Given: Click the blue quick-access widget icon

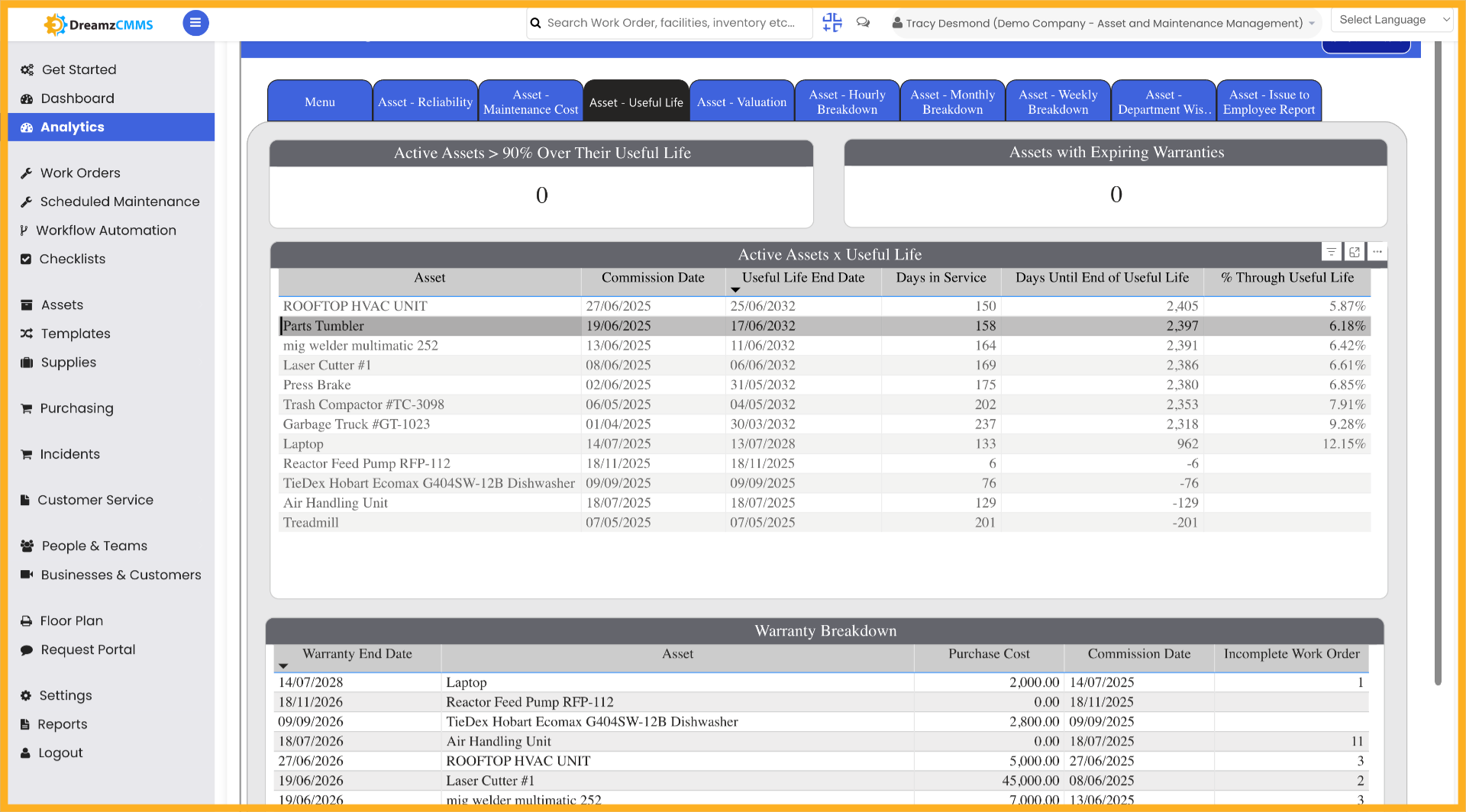Looking at the screenshot, I should [831, 23].
